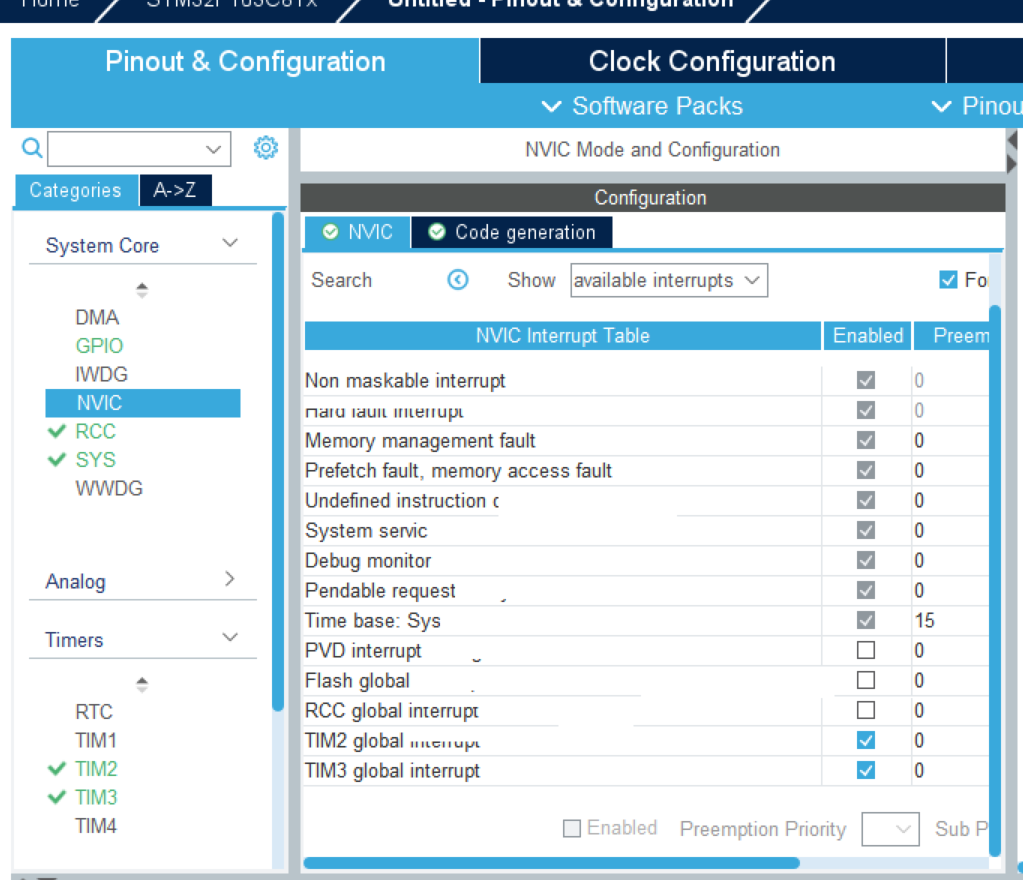Click the Search field in NVIC tab
Viewport: 1023px width, 880px height.
click(342, 281)
